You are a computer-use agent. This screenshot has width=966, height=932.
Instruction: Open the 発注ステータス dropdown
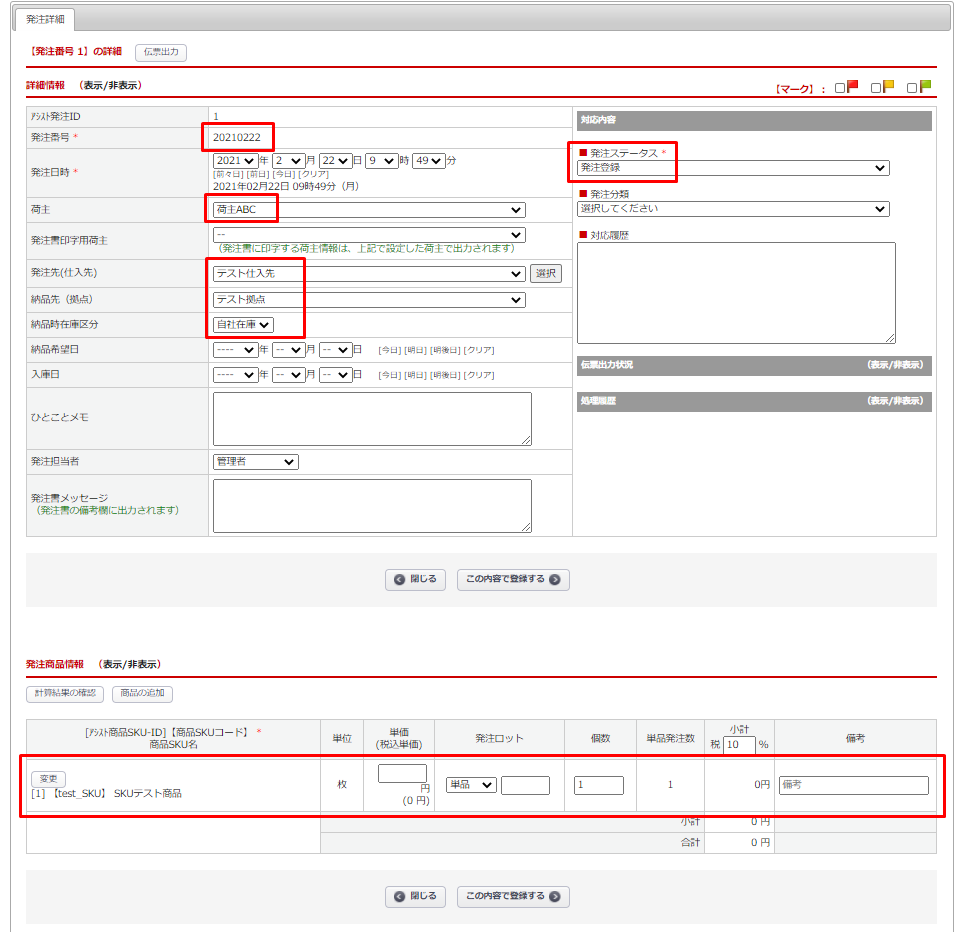(732, 168)
